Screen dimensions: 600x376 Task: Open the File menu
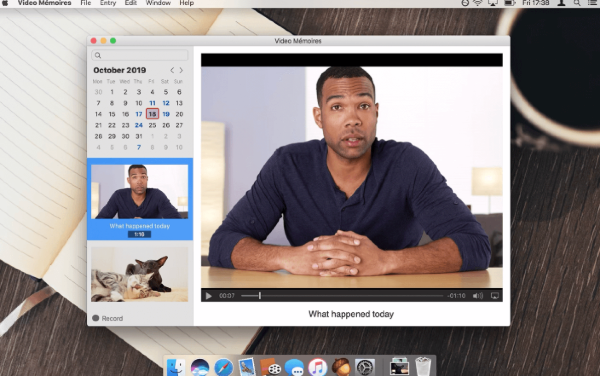pos(85,3)
